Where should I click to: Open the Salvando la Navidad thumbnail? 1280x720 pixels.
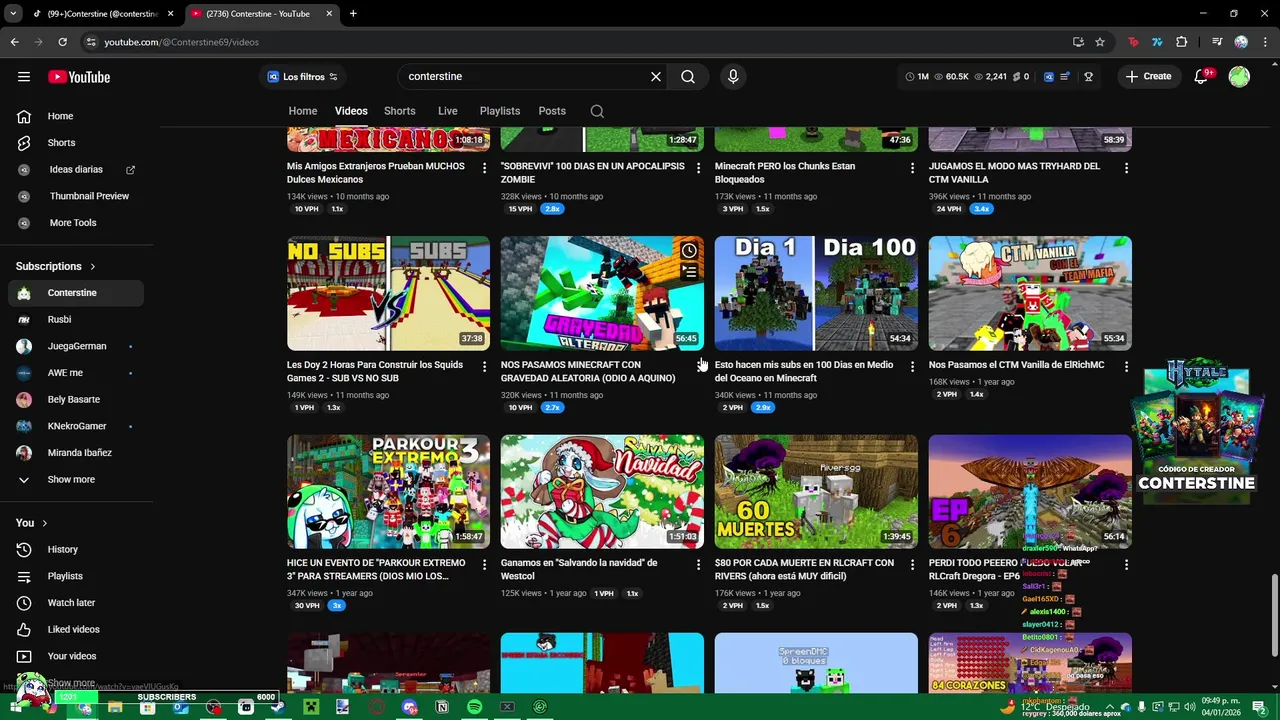[x=602, y=491]
